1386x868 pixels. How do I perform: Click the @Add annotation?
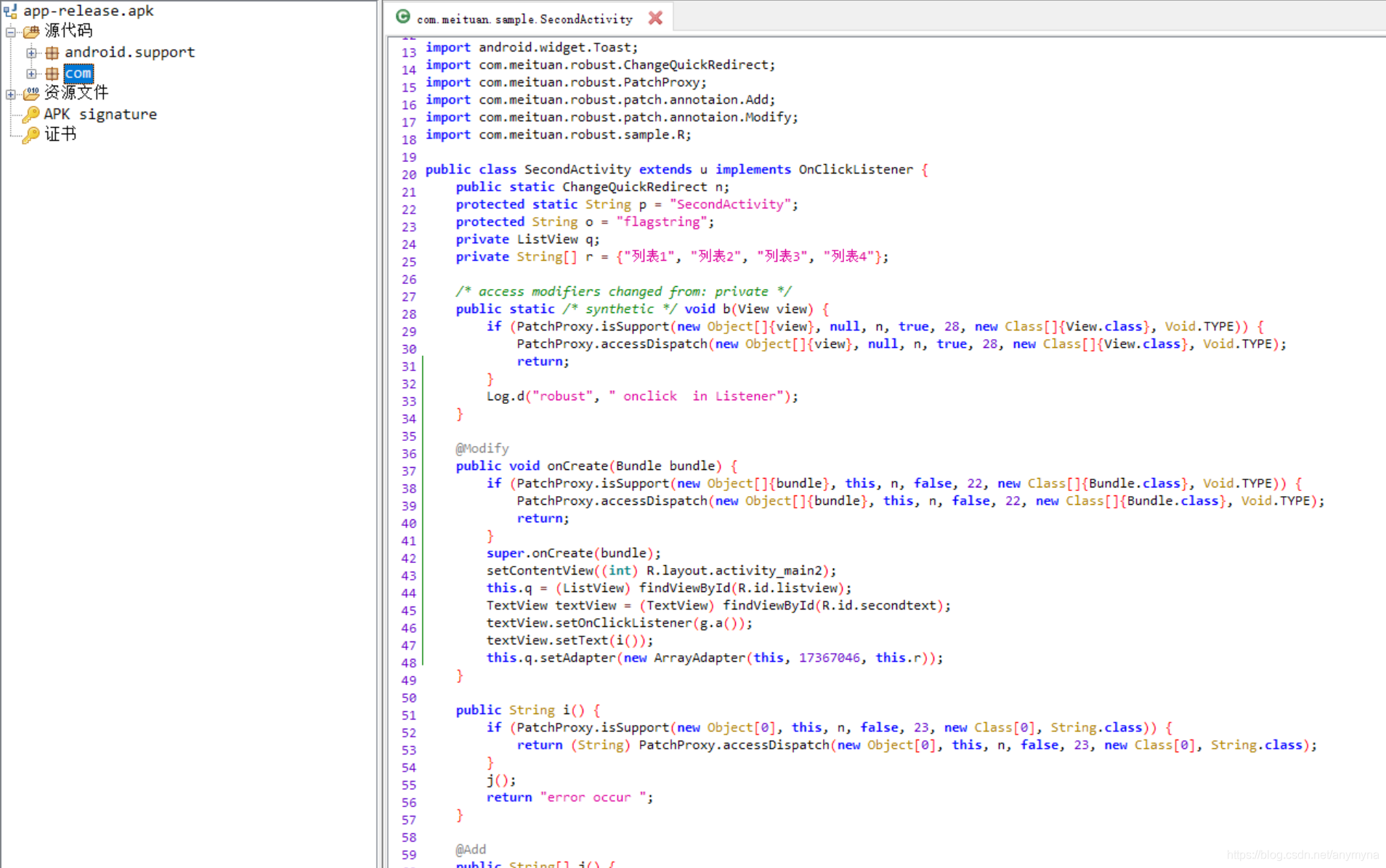[x=471, y=849]
